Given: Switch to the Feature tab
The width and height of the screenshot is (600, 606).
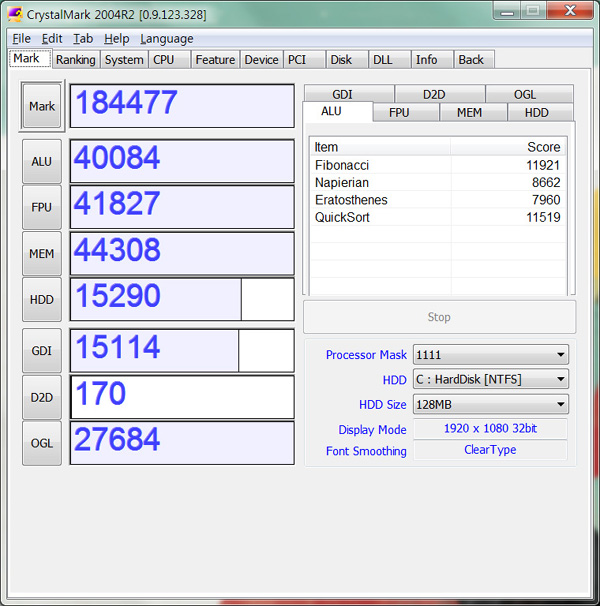Looking at the screenshot, I should point(215,60).
